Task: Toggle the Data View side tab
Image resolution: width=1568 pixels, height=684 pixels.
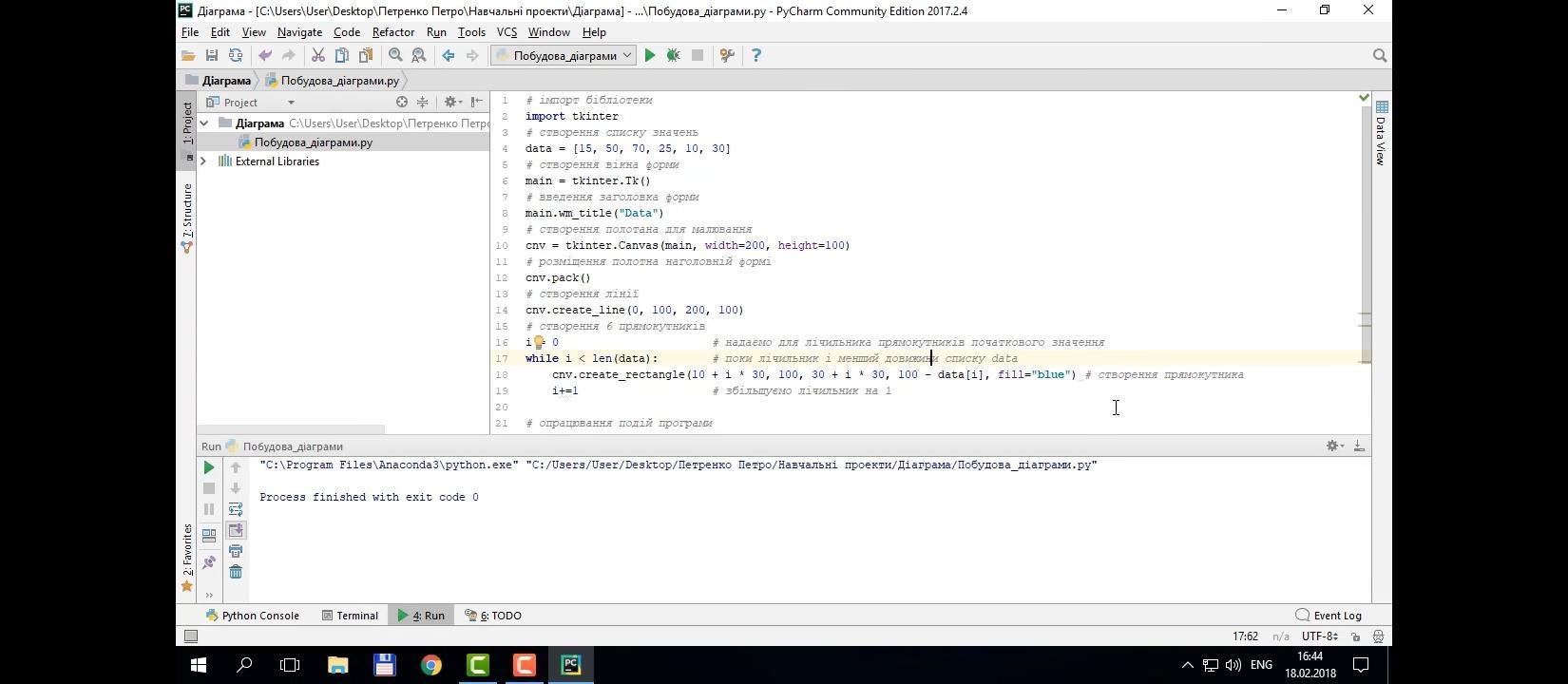Action: (x=1382, y=133)
